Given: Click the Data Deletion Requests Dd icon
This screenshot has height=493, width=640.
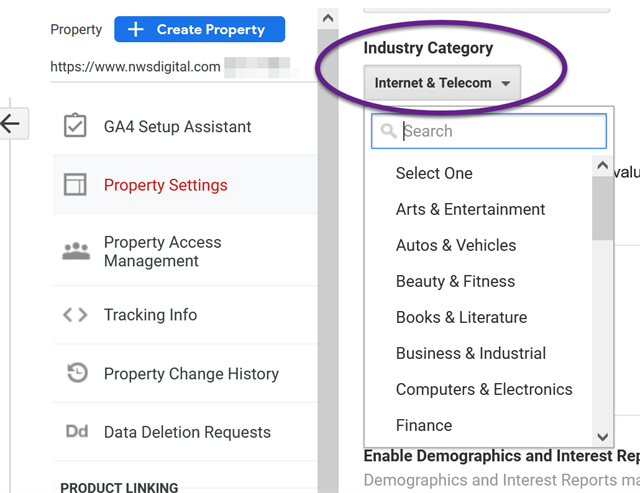Looking at the screenshot, I should pyautogui.click(x=77, y=431).
